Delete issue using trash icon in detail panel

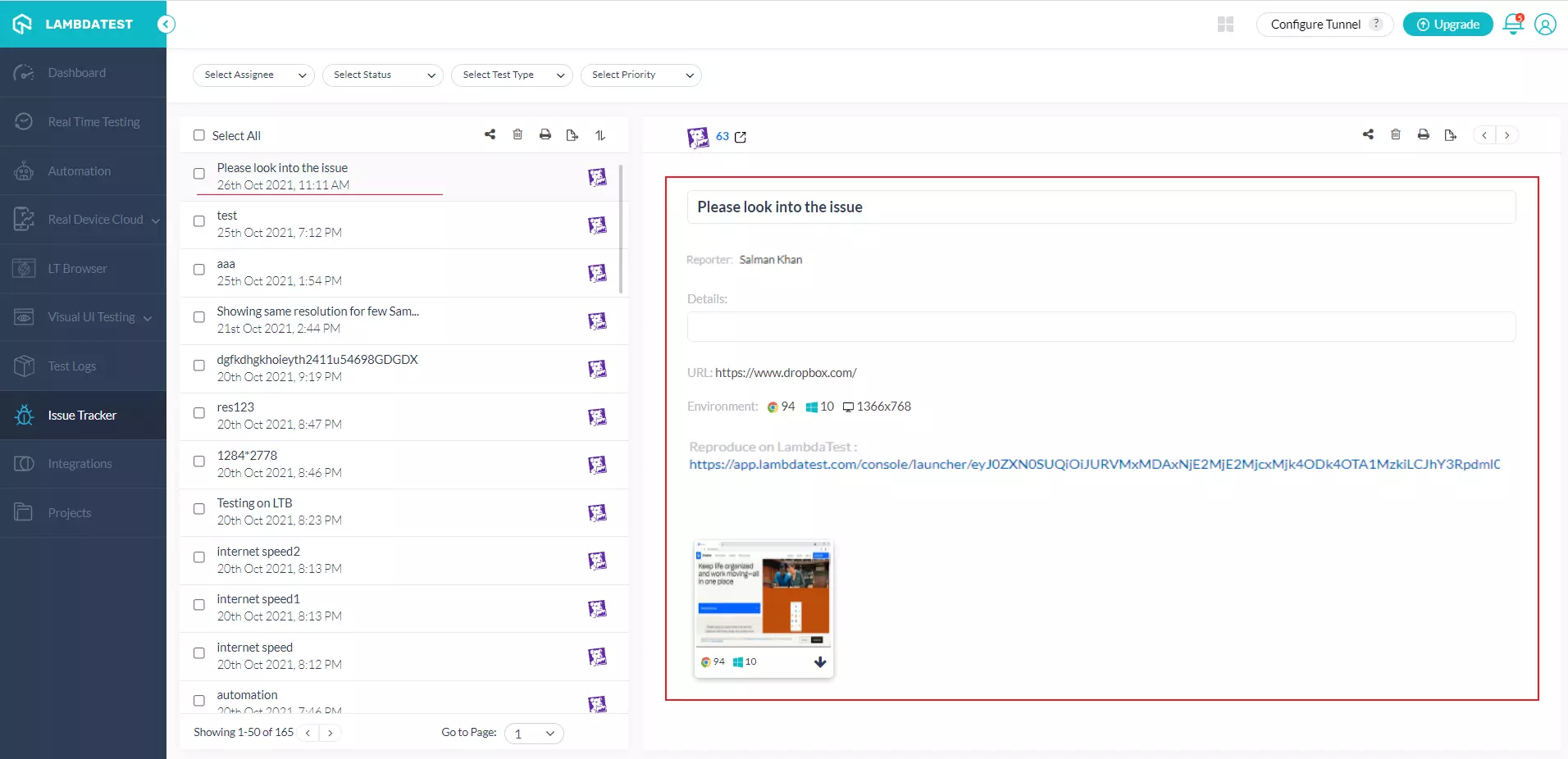1396,134
